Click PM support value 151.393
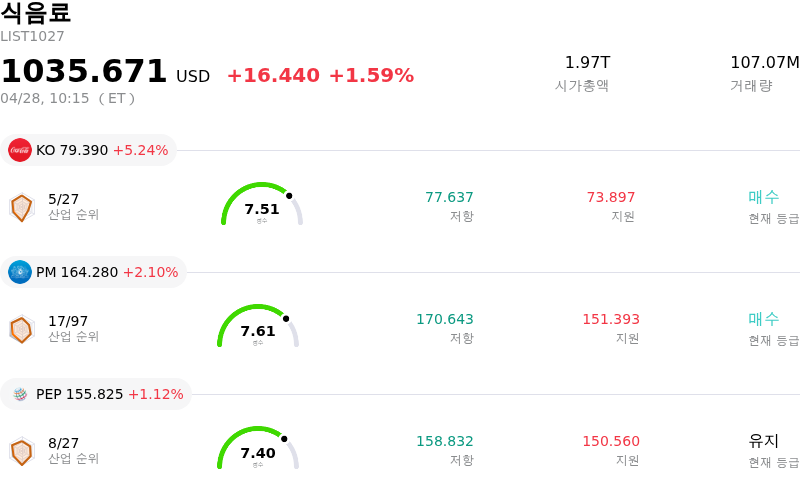The height and width of the screenshot is (488, 800). (611, 320)
